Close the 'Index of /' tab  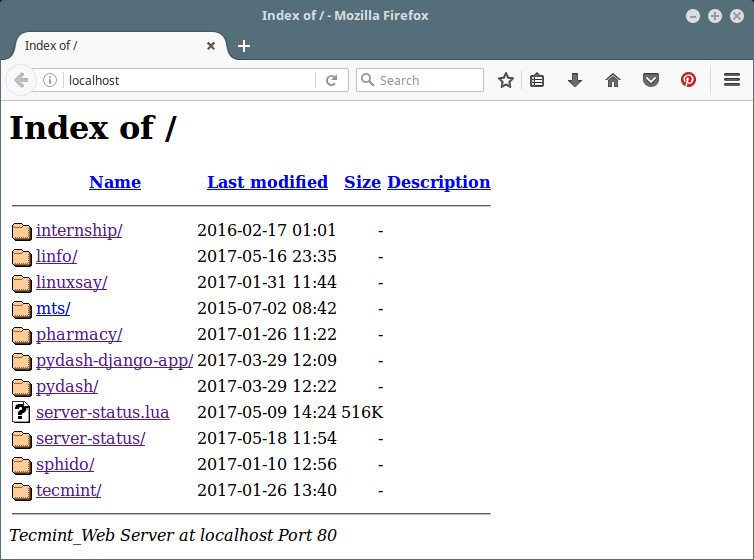click(211, 46)
